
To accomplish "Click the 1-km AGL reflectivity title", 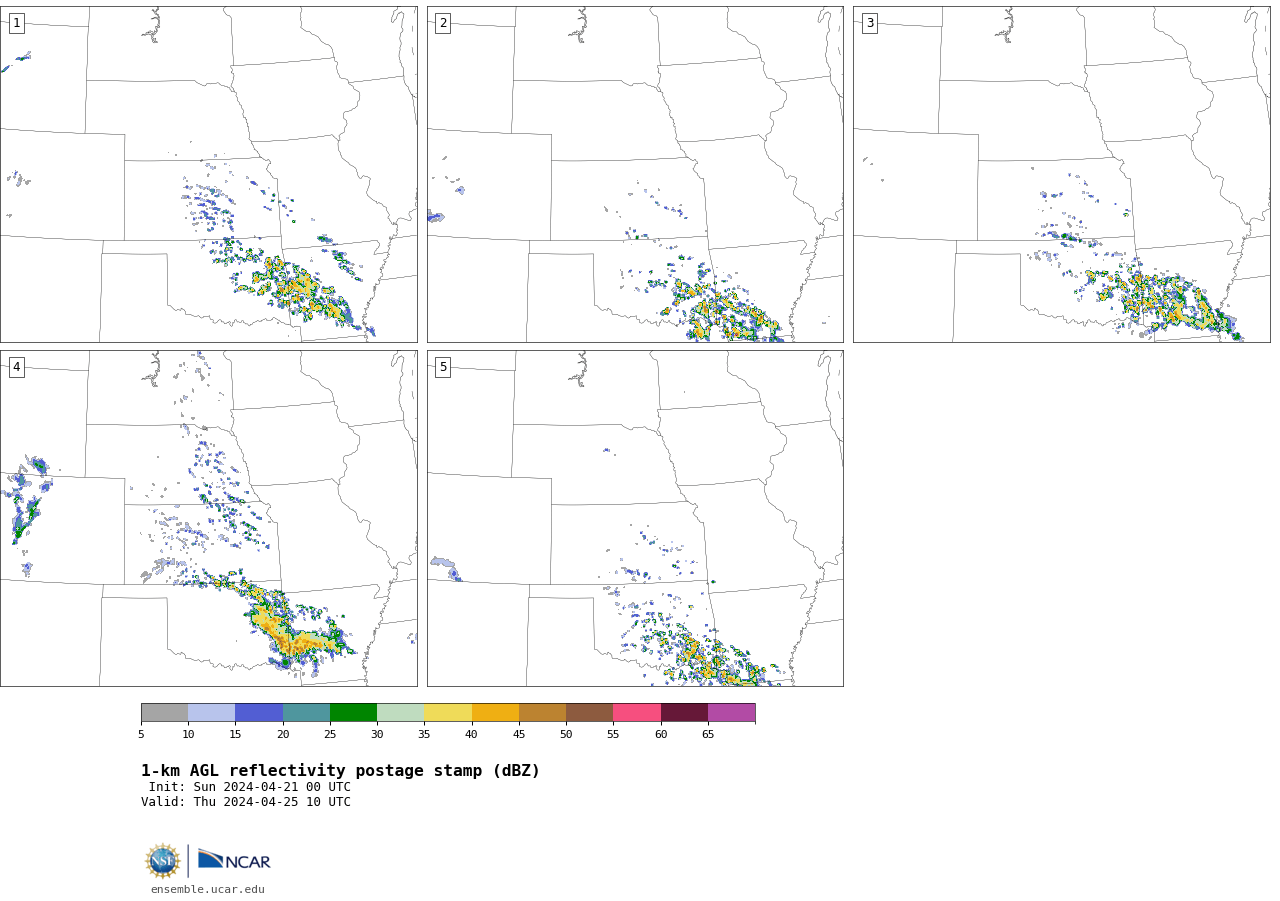I will [x=340, y=771].
